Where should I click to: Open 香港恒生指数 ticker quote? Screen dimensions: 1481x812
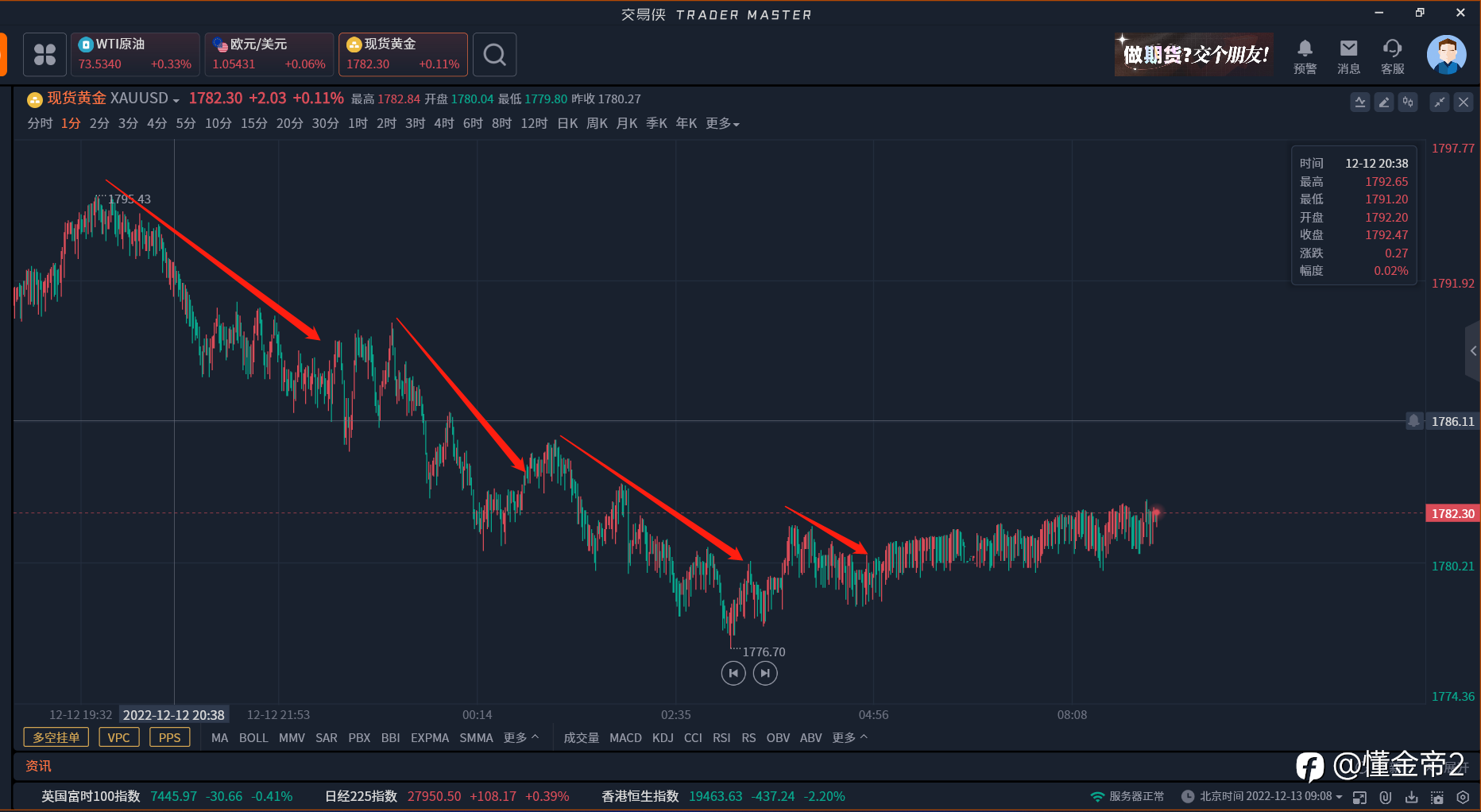(723, 796)
